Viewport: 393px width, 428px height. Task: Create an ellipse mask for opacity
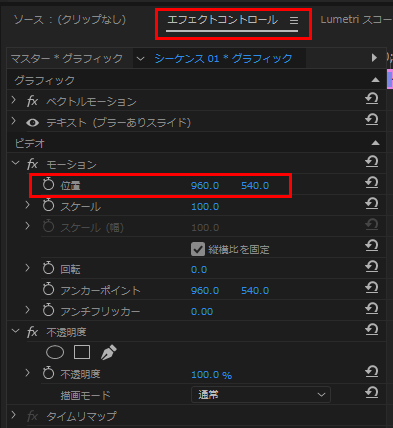tap(55, 352)
